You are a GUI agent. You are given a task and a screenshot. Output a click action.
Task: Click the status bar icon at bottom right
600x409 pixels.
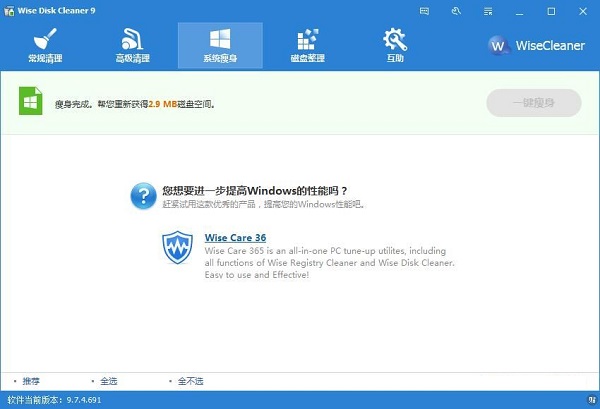coord(592,400)
